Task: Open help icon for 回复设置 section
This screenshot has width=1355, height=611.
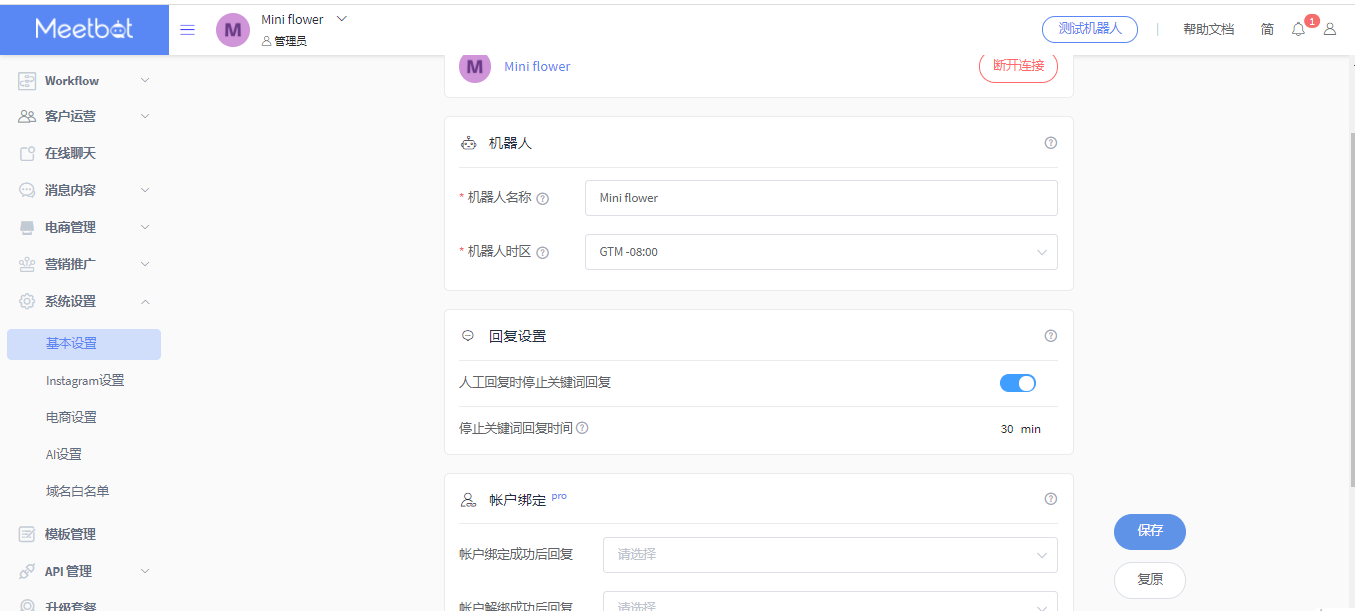Action: coord(1050,336)
